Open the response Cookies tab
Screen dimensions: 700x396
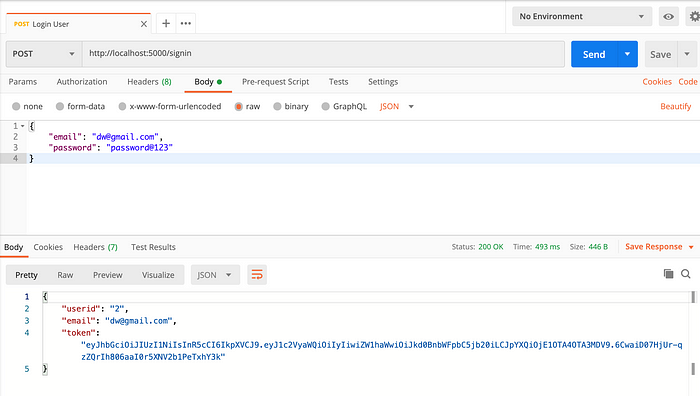[x=48, y=247]
